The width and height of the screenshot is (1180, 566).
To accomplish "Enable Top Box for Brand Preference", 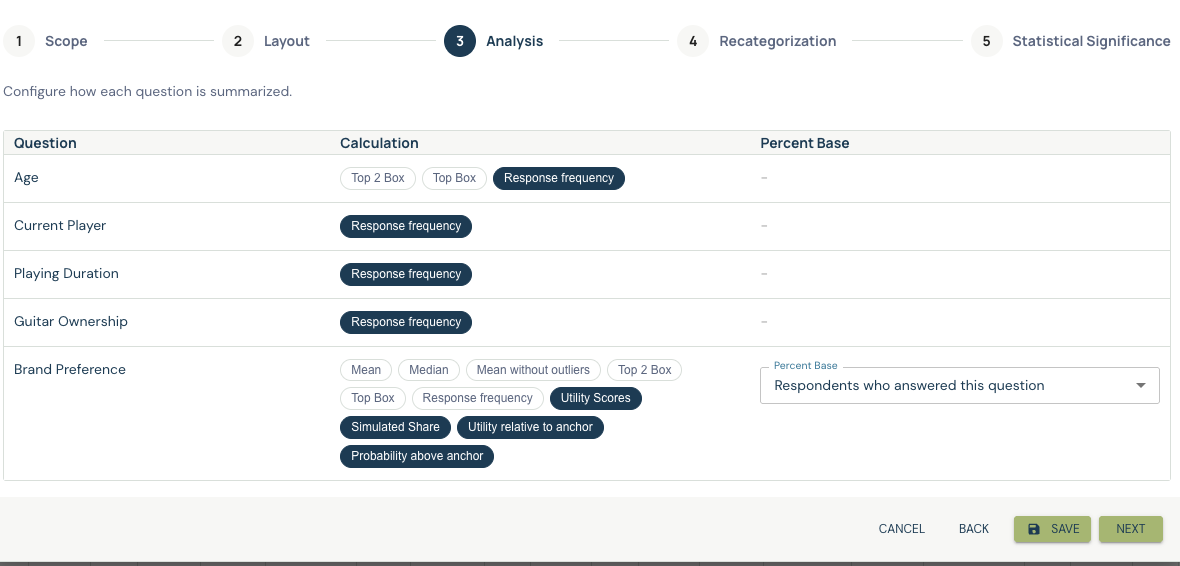I will point(373,398).
